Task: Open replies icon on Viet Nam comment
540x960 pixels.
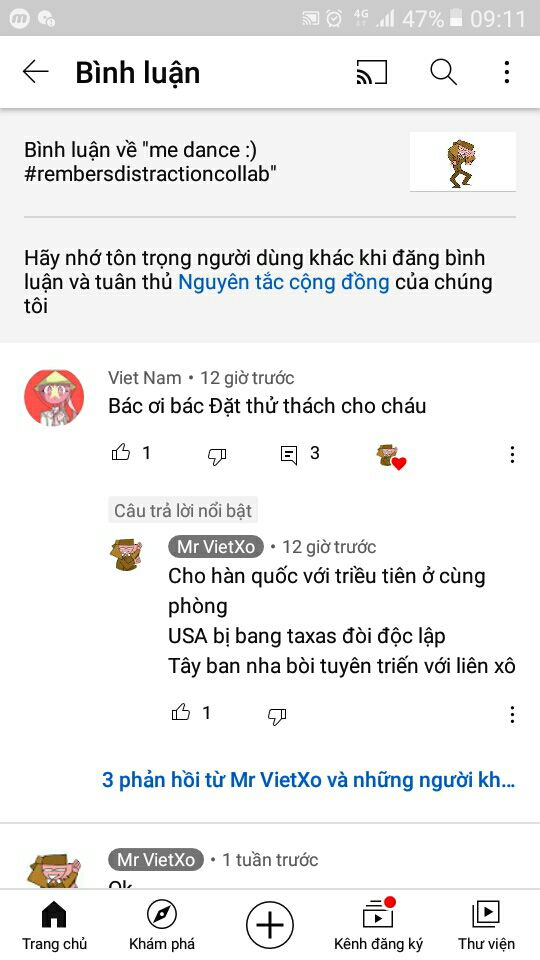Action: (x=288, y=455)
